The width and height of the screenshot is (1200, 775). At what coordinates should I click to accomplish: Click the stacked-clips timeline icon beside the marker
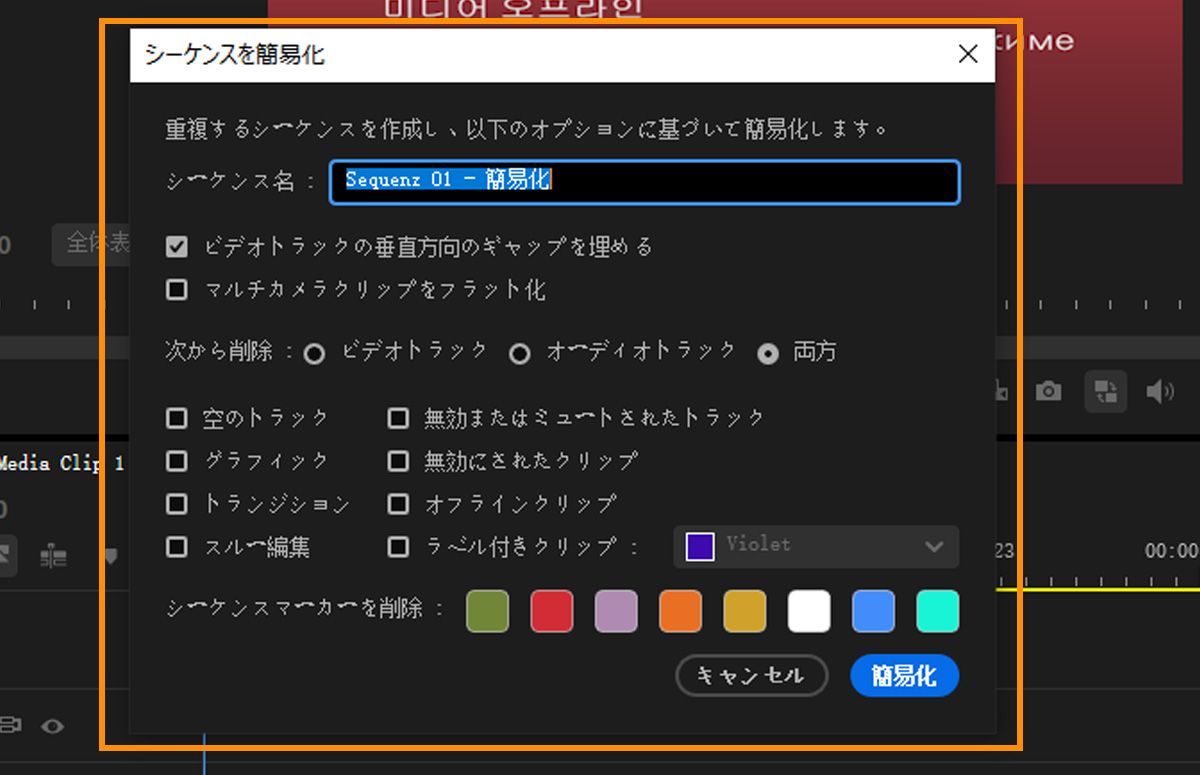click(54, 556)
